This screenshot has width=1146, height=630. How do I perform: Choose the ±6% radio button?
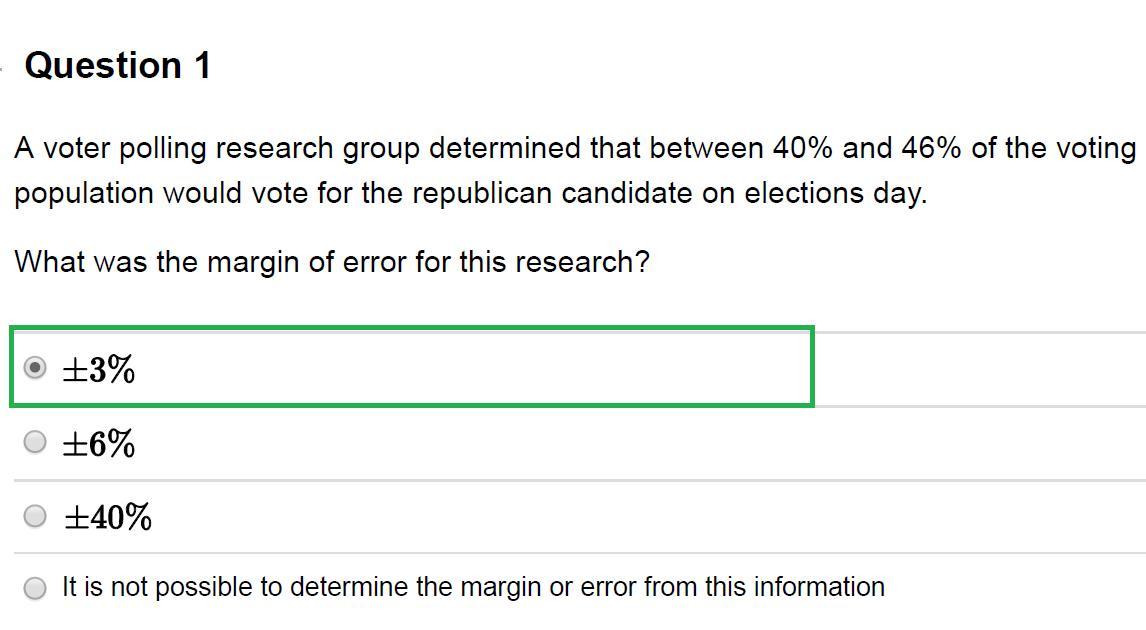click(x=35, y=441)
